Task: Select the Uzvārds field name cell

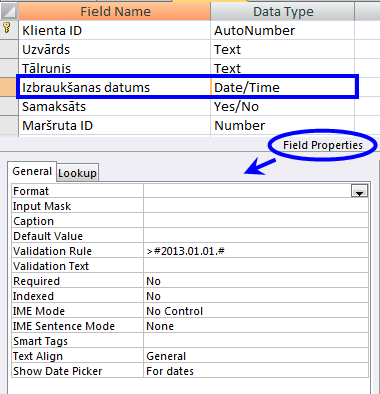Action: click(115, 49)
